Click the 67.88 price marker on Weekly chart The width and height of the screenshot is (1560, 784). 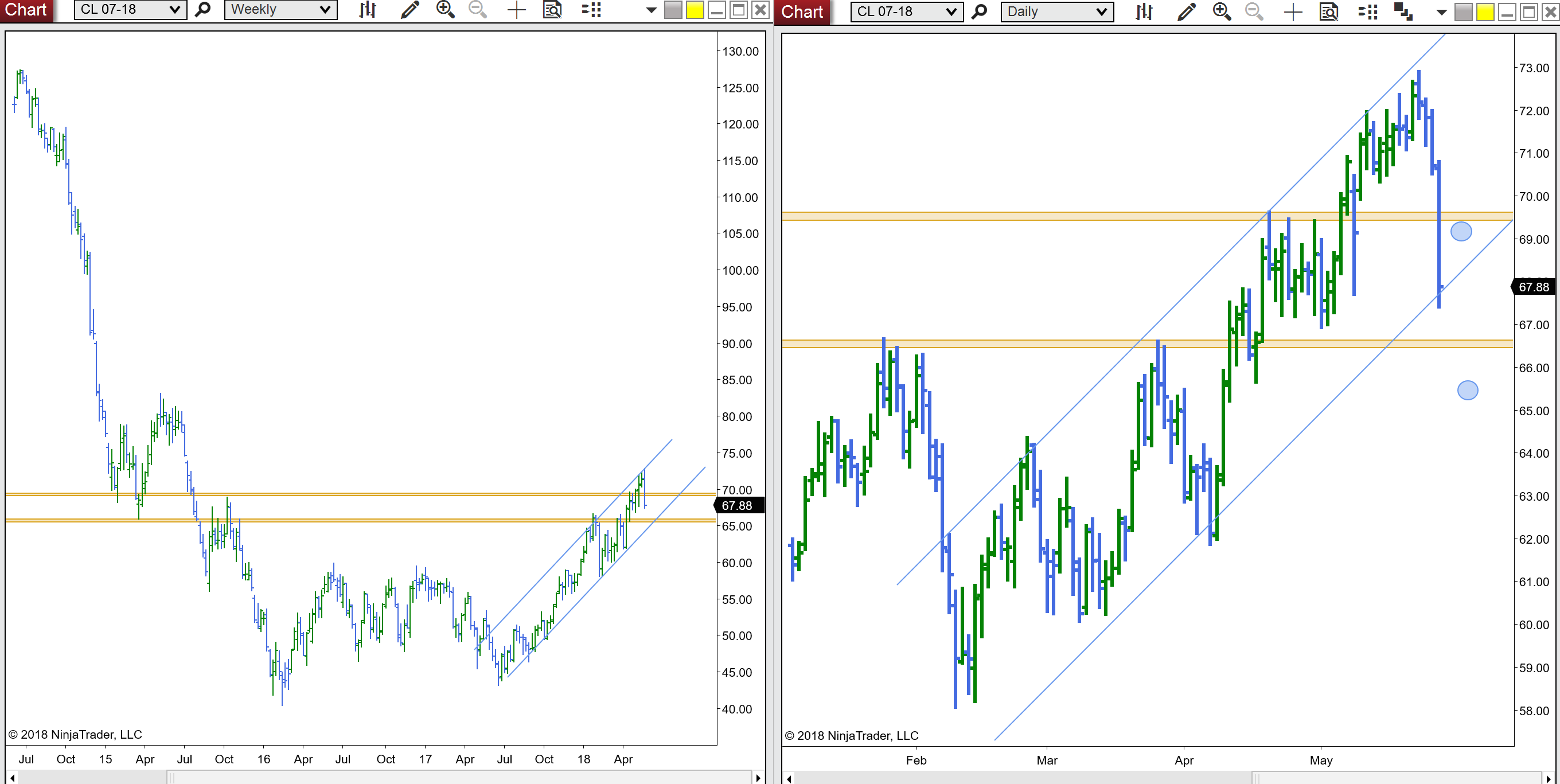coord(739,505)
